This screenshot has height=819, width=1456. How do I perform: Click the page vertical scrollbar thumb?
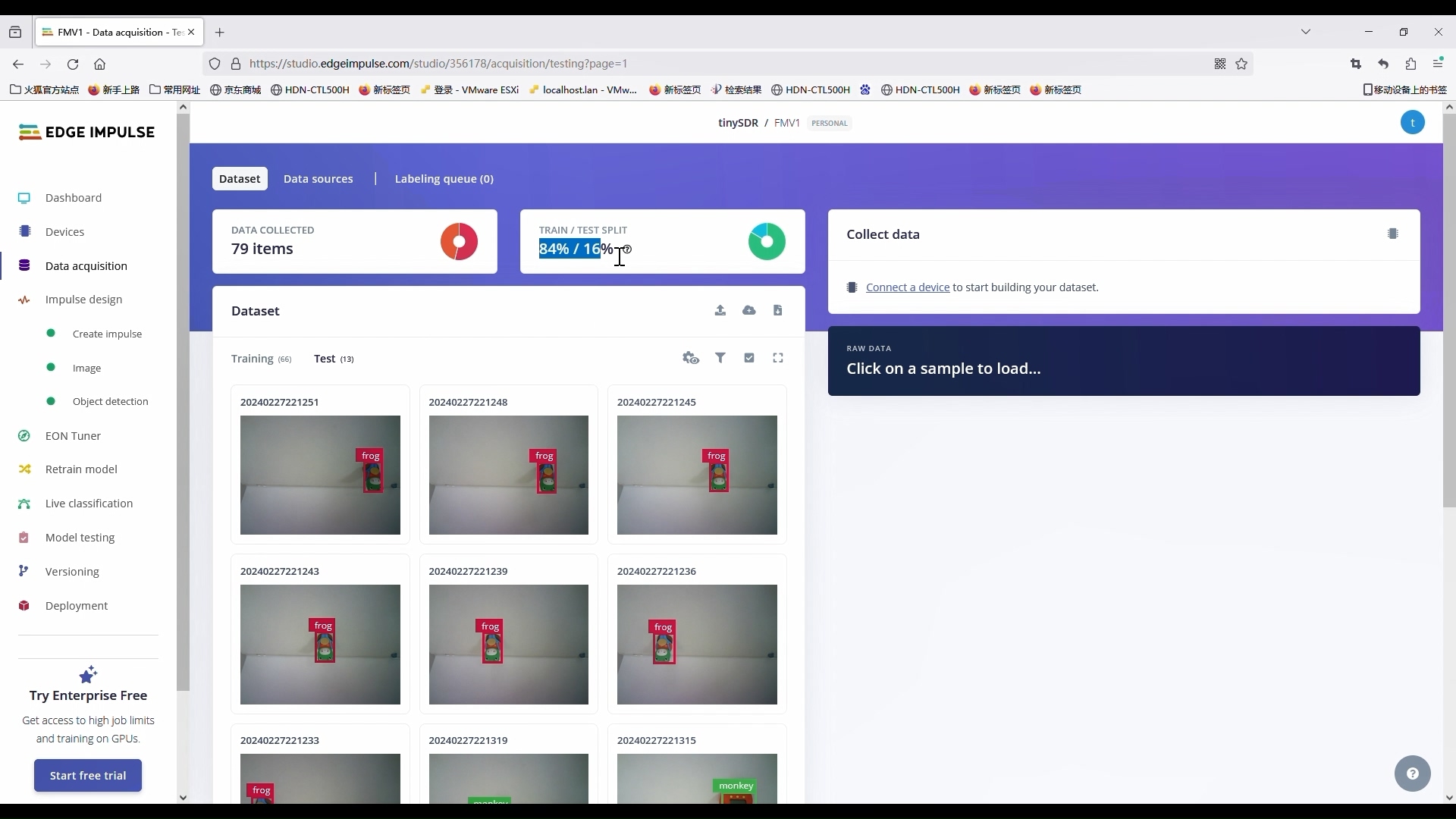1449,311
